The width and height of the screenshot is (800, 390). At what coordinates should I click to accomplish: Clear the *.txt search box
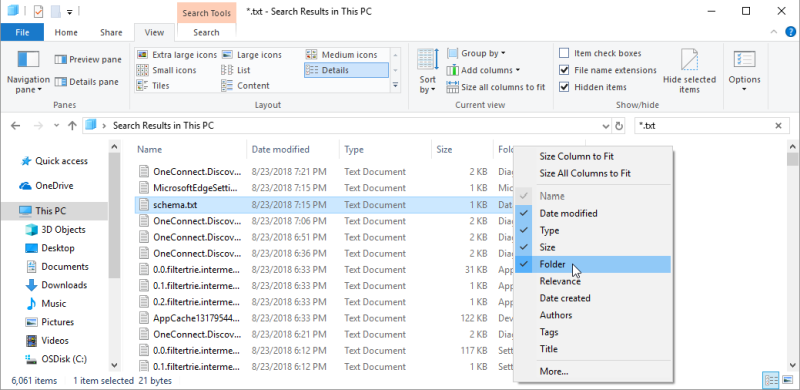click(779, 126)
